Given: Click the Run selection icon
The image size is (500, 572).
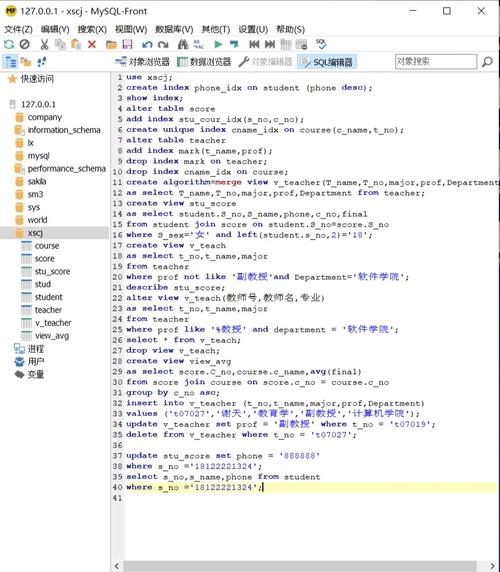Looking at the screenshot, I should click(234, 45).
